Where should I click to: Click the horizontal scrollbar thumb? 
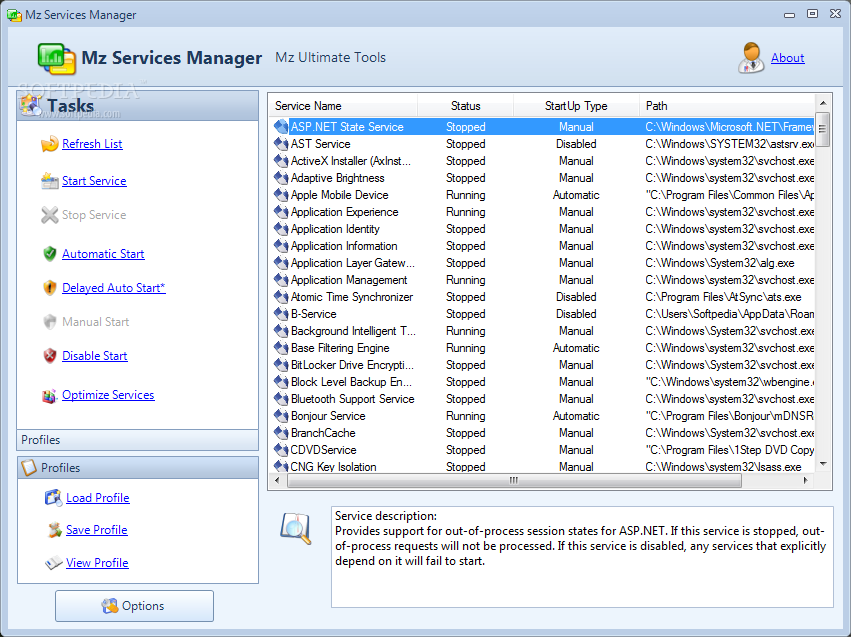click(x=514, y=480)
